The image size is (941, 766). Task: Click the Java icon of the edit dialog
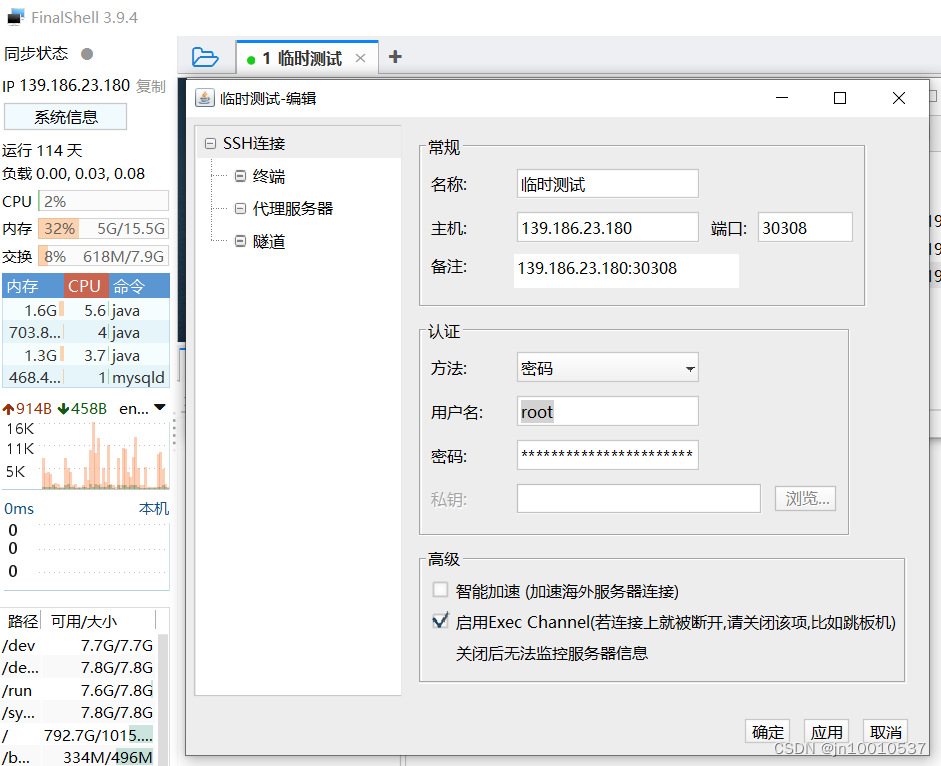(x=205, y=98)
